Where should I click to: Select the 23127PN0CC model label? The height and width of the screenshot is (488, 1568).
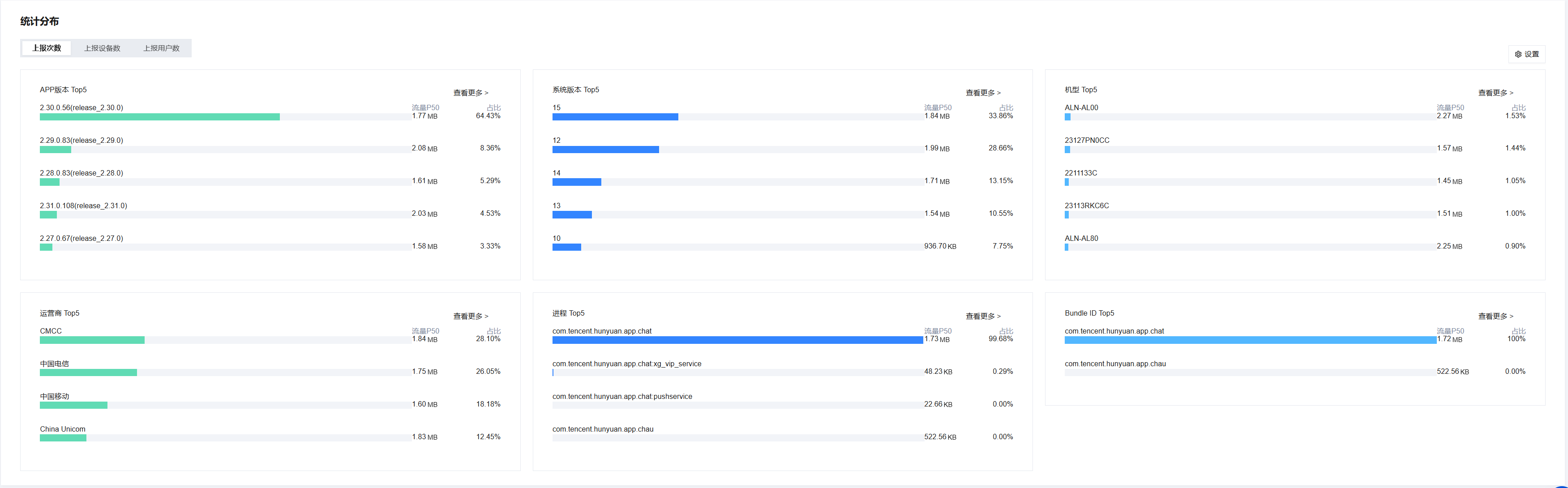coord(1087,141)
